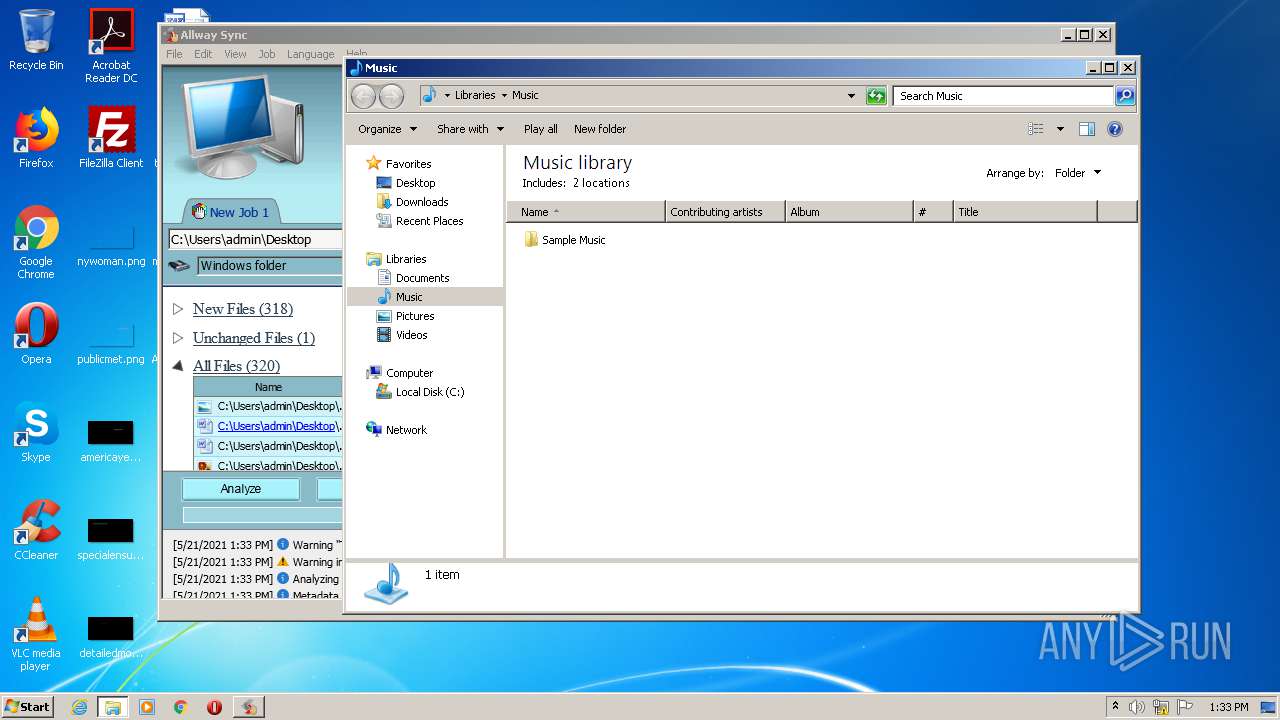This screenshot has height=720, width=1280.
Task: Select the publicmet.png desktop file
Action: coord(111,344)
